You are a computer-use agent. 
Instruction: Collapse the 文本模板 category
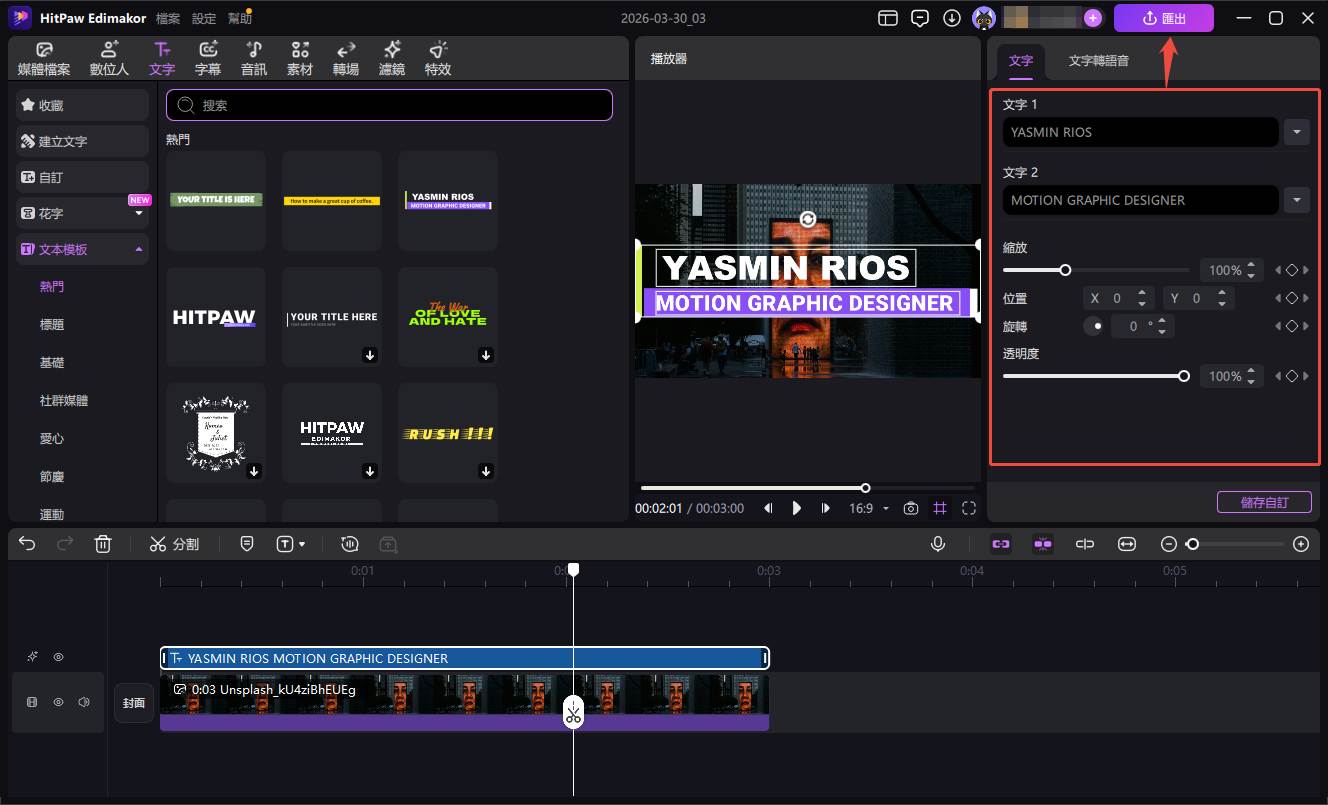138,249
